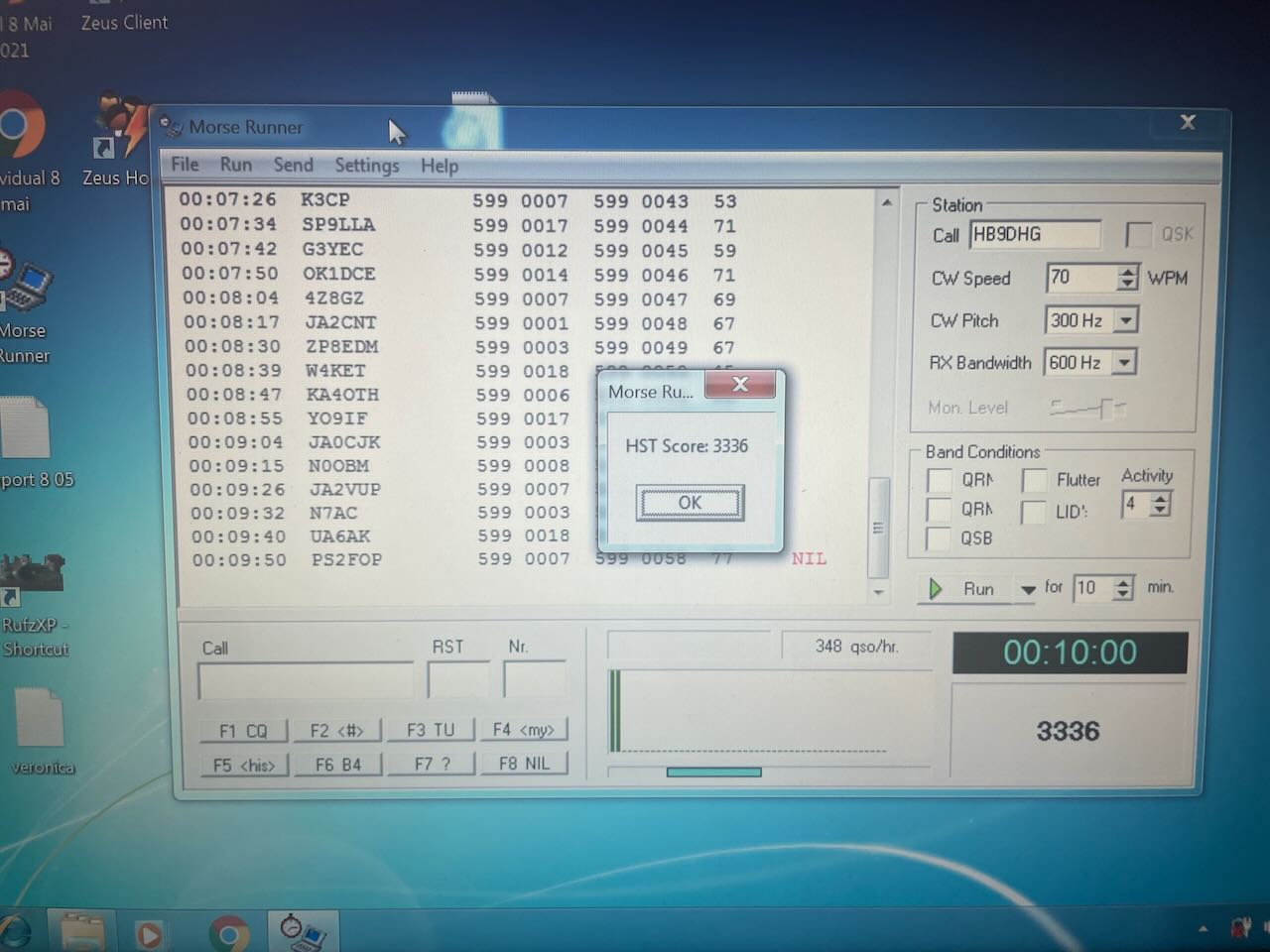Click the cyan bandwidth indicator bar
The width and height of the screenshot is (1270, 952).
pos(714,772)
